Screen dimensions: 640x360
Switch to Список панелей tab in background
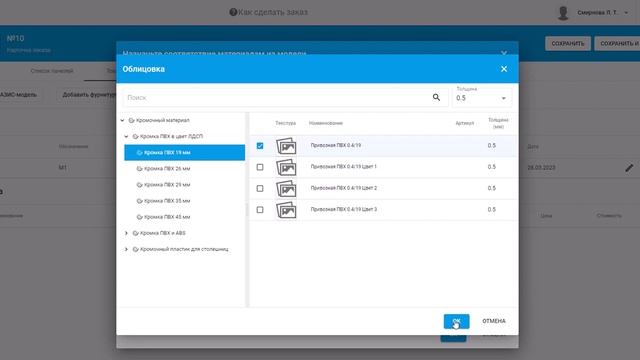click(x=52, y=71)
